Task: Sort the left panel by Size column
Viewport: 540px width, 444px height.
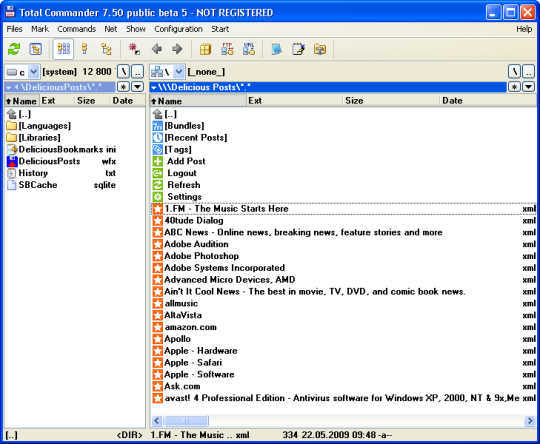Action: pyautogui.click(x=93, y=101)
